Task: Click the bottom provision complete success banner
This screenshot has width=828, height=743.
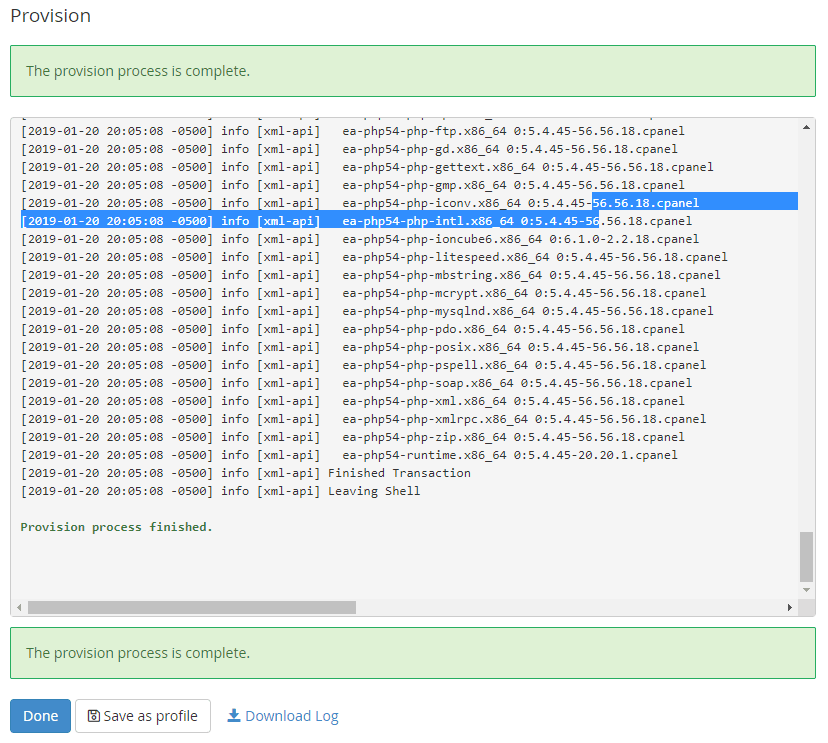Action: [x=413, y=653]
